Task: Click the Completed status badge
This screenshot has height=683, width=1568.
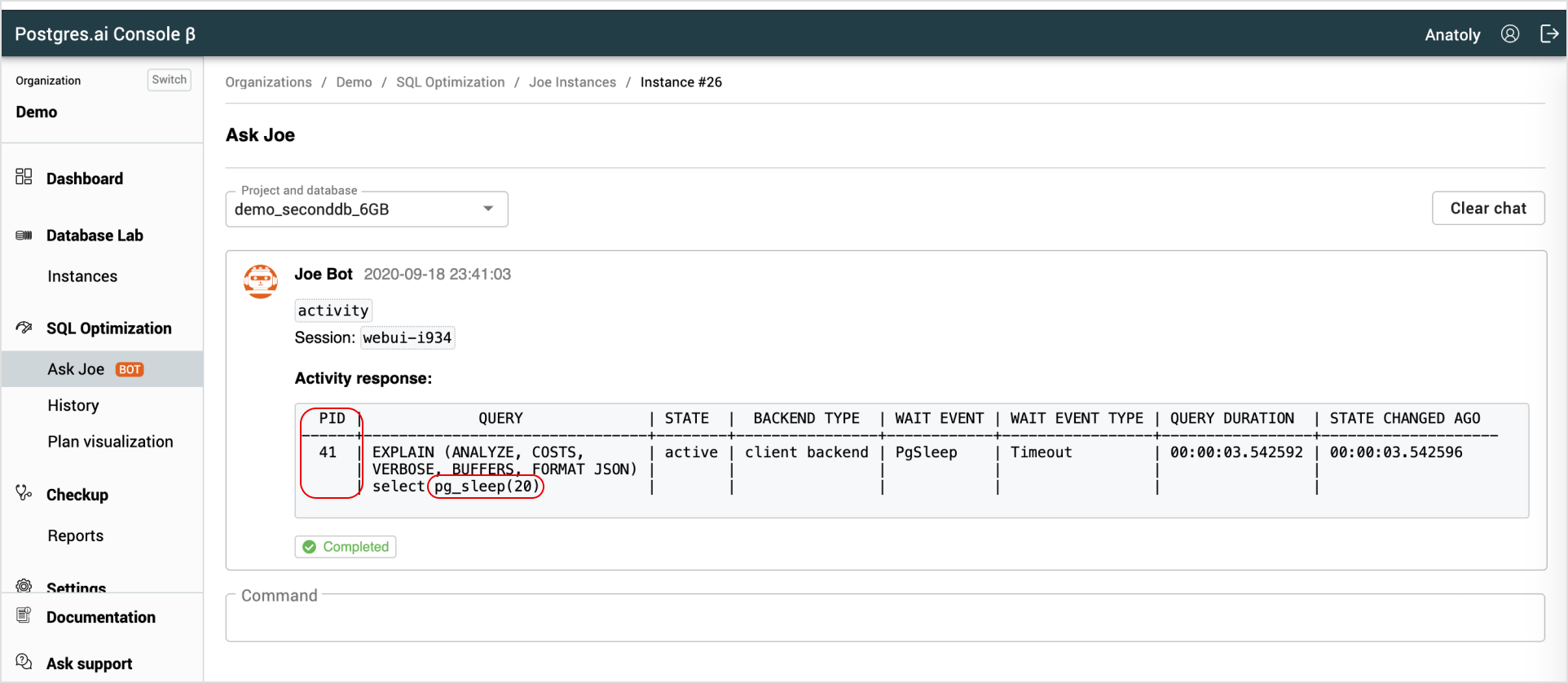Action: [346, 547]
